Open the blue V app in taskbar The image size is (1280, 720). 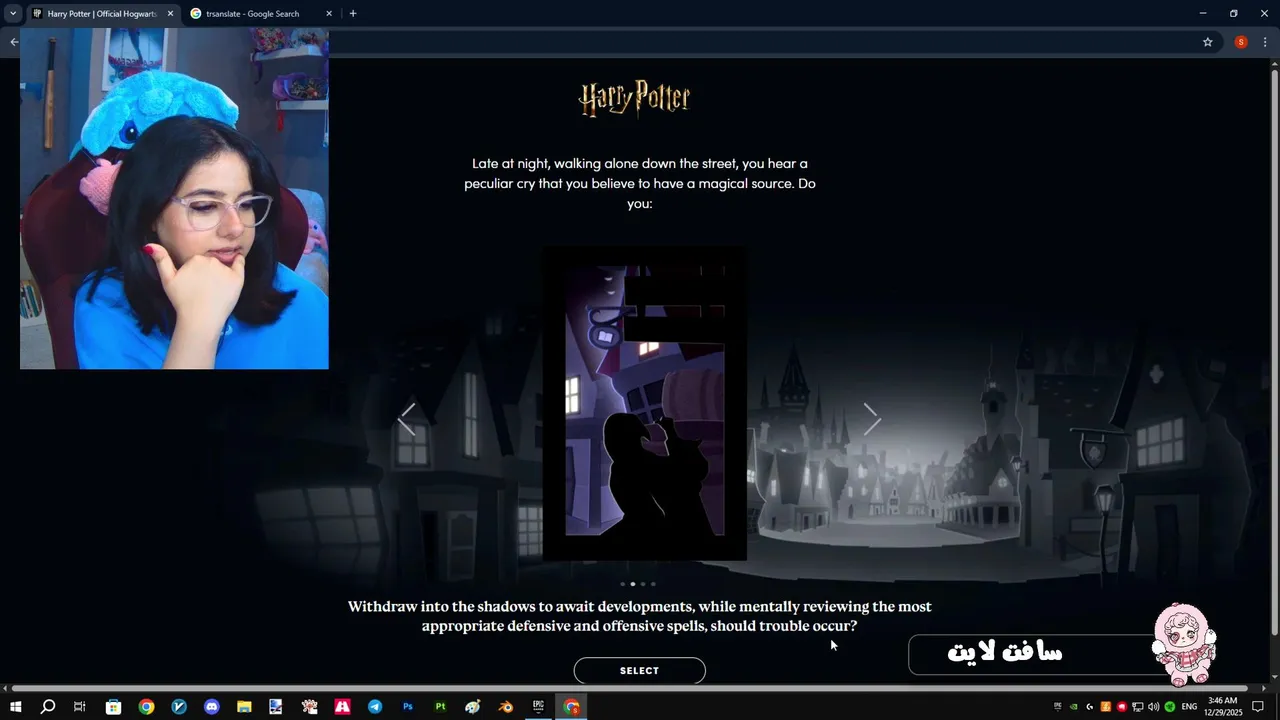[179, 707]
